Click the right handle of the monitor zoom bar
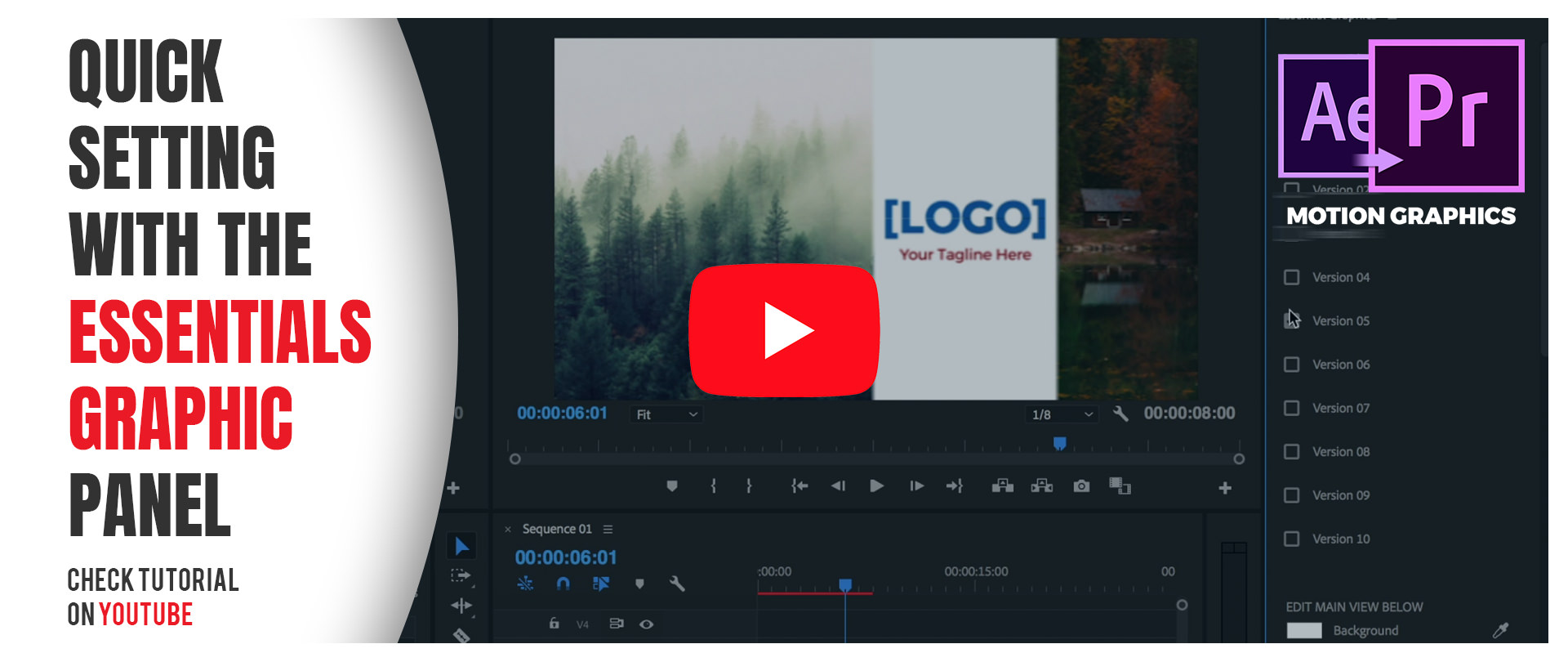1568x662 pixels. pyautogui.click(x=1239, y=459)
